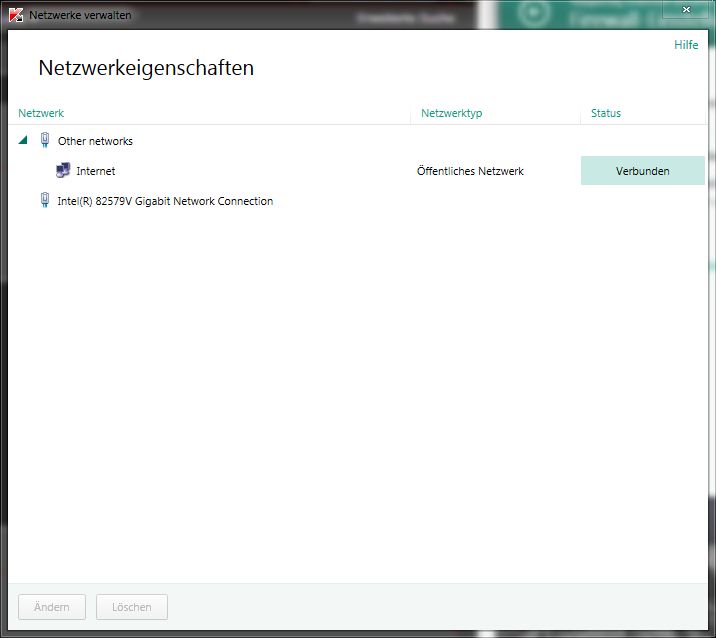Screen dimensions: 716x638
Task: Click the Verbunden status cell
Action: [642, 171]
